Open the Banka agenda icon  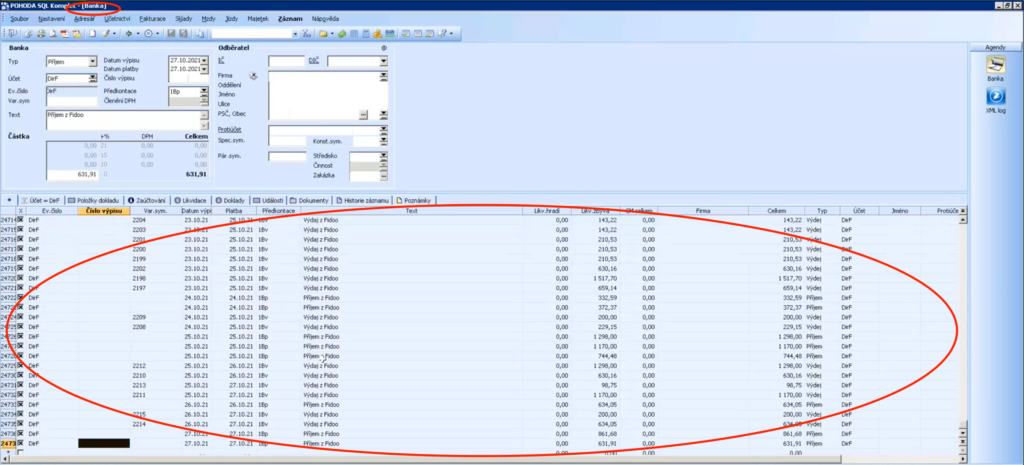click(x=995, y=64)
